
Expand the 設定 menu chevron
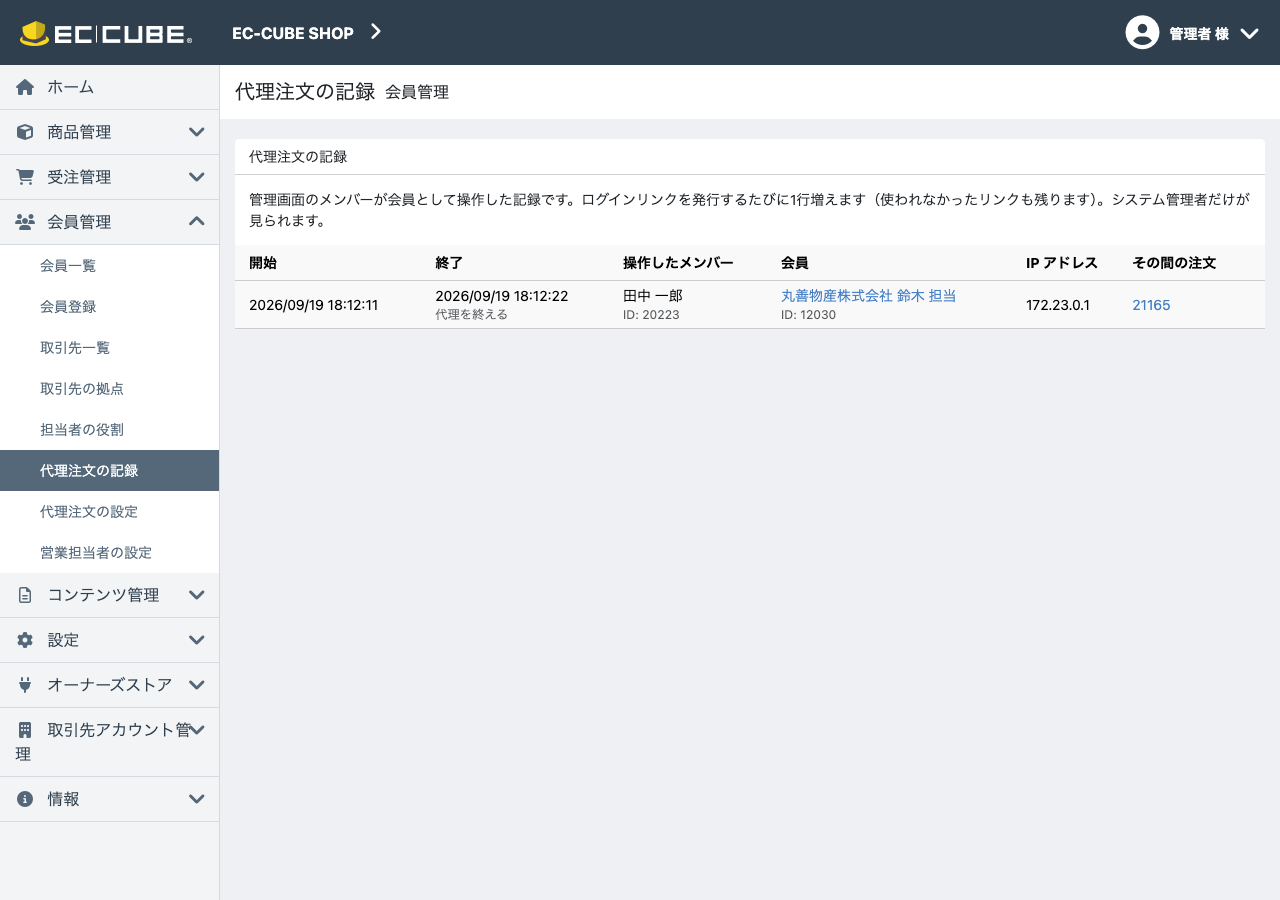tap(197, 640)
